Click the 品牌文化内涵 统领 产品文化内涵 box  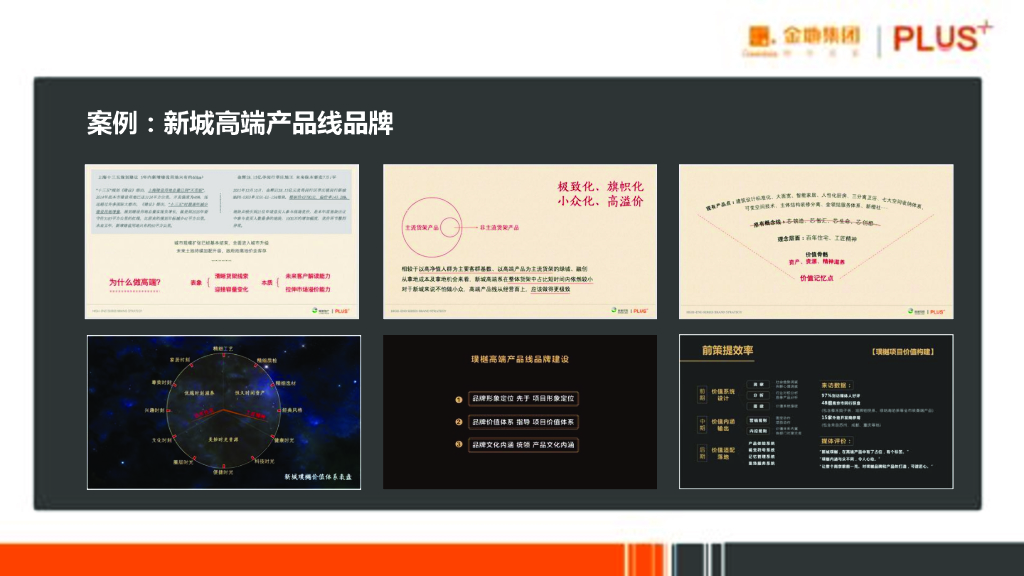pos(523,445)
